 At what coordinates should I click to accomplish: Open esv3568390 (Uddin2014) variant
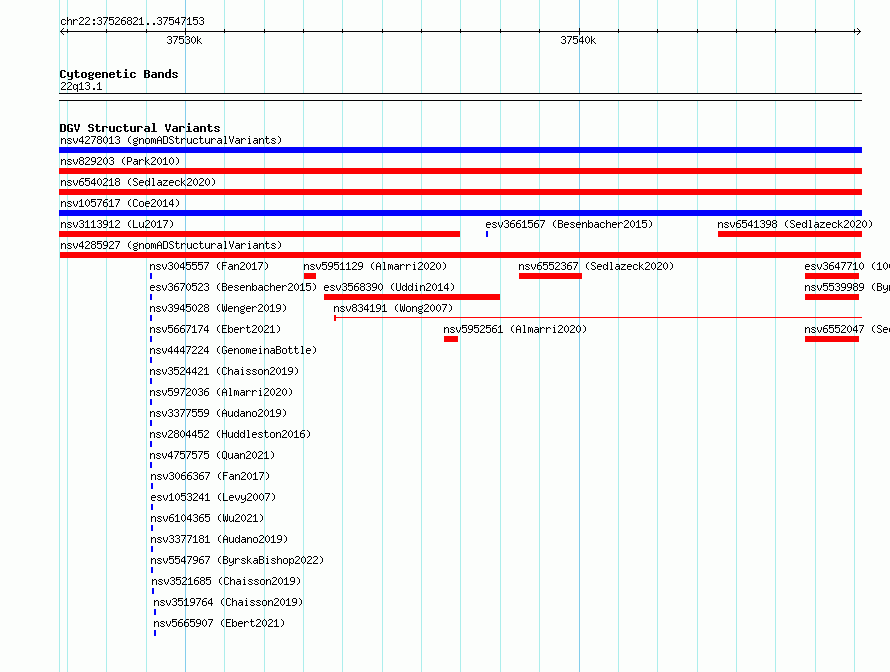tap(389, 287)
